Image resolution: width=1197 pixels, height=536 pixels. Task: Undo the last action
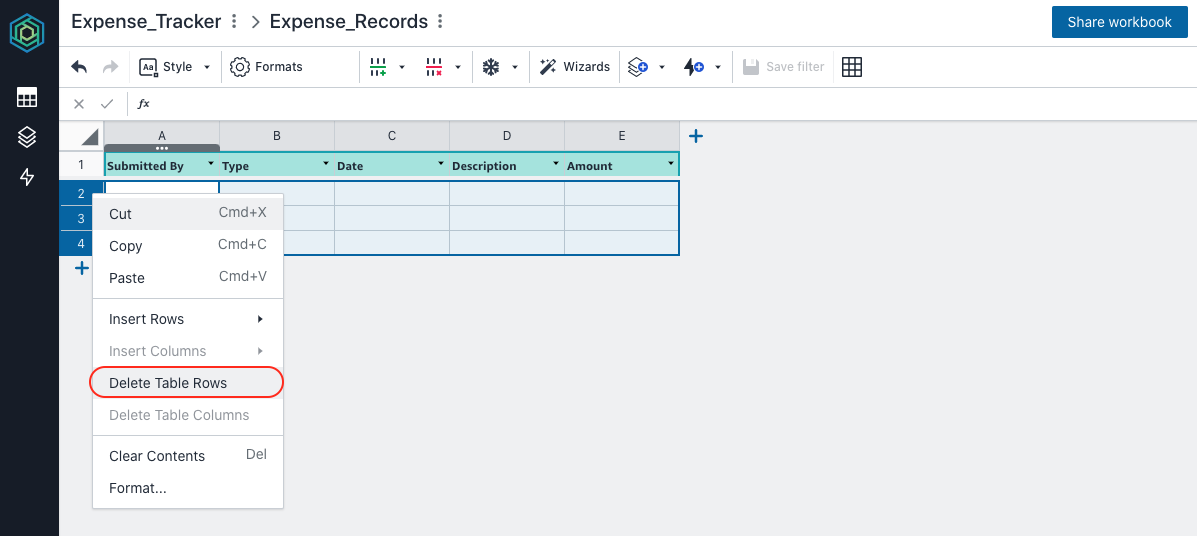(x=79, y=66)
